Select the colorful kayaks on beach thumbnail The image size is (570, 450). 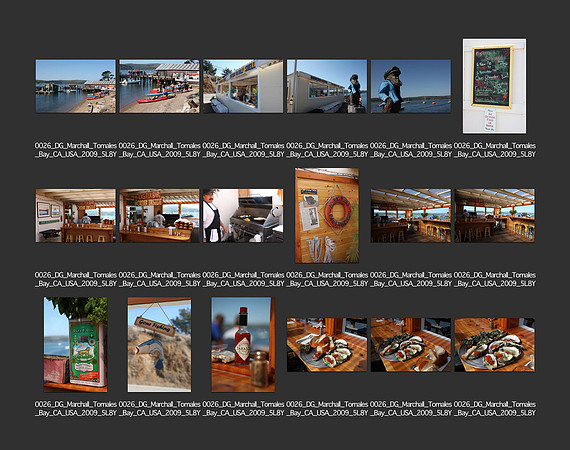pos(160,86)
